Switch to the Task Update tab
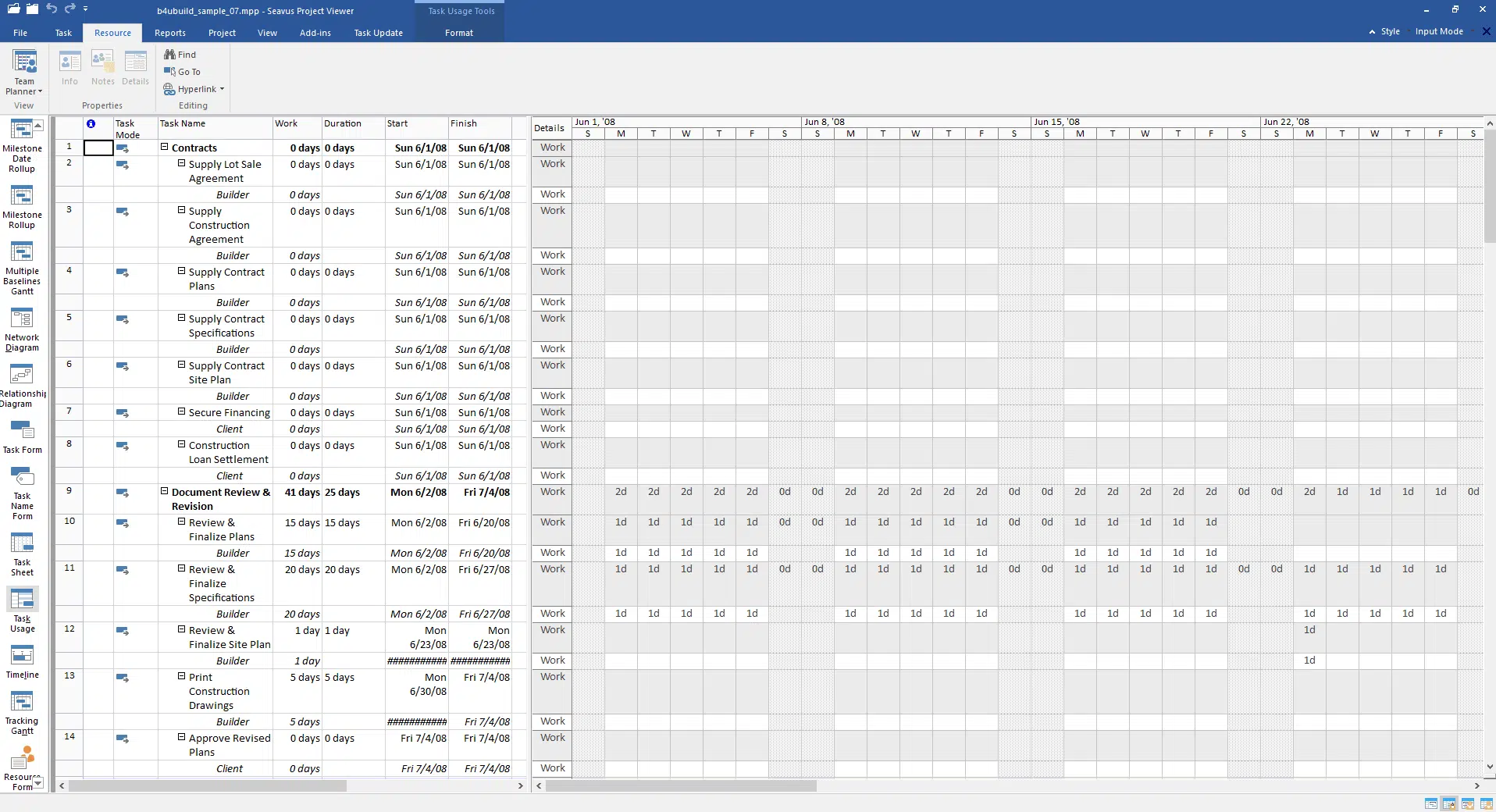 [378, 33]
